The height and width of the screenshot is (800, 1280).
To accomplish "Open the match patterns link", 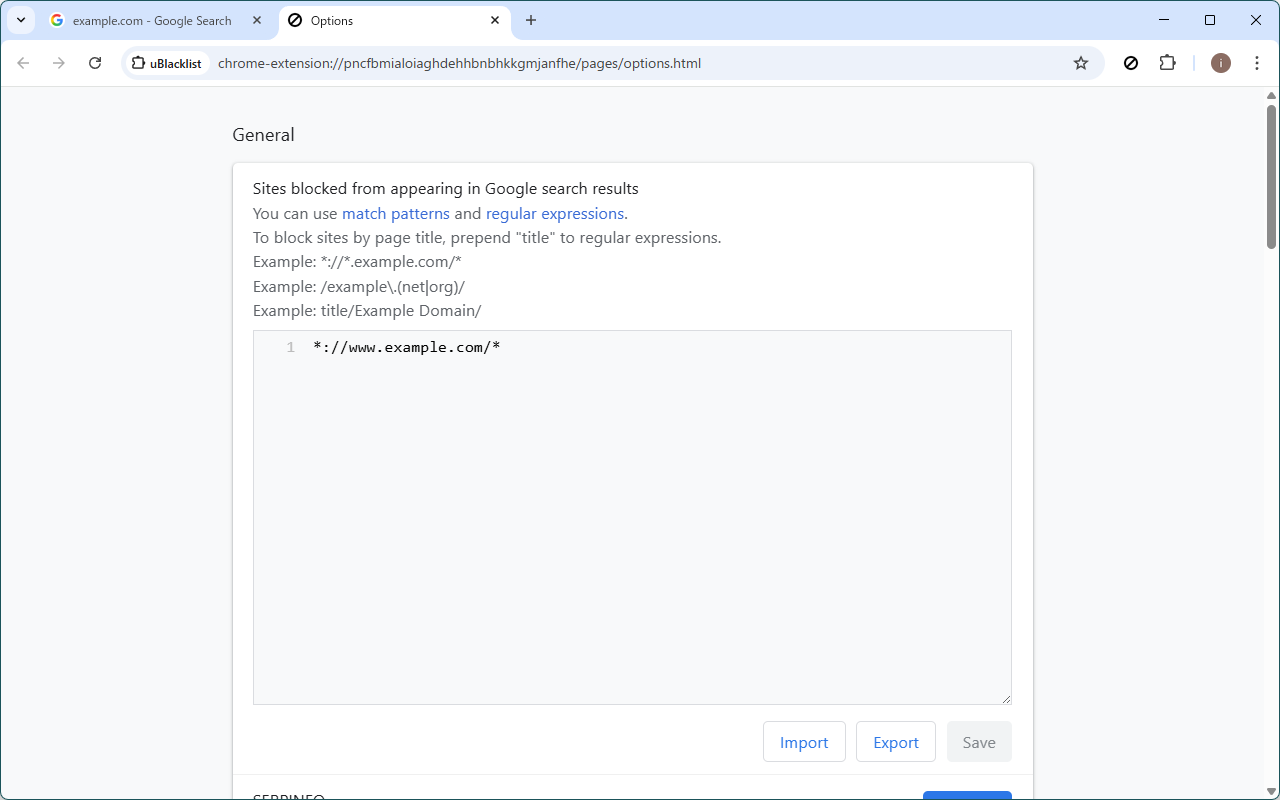I will (x=396, y=213).
